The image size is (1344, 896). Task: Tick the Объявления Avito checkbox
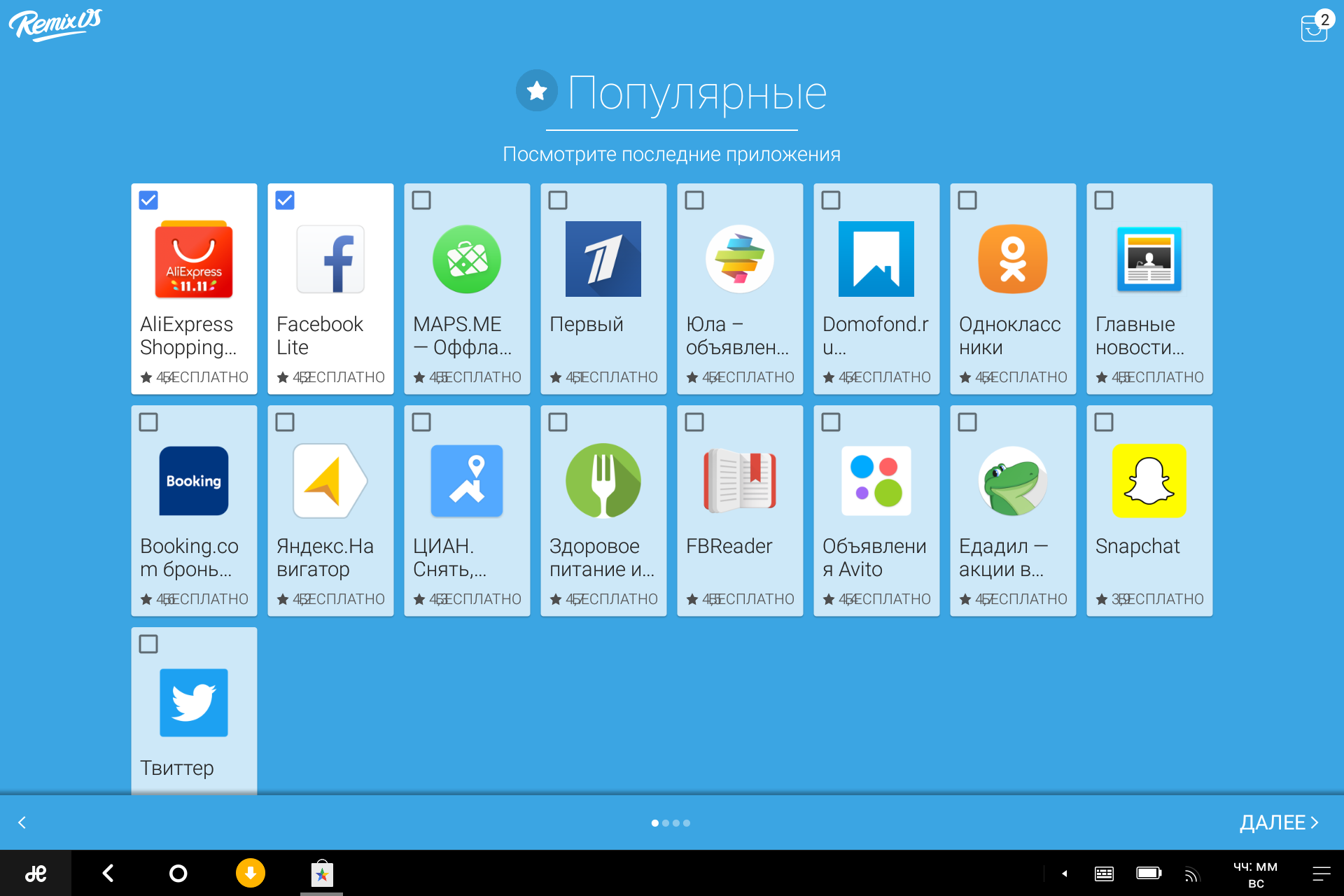pyautogui.click(x=831, y=422)
